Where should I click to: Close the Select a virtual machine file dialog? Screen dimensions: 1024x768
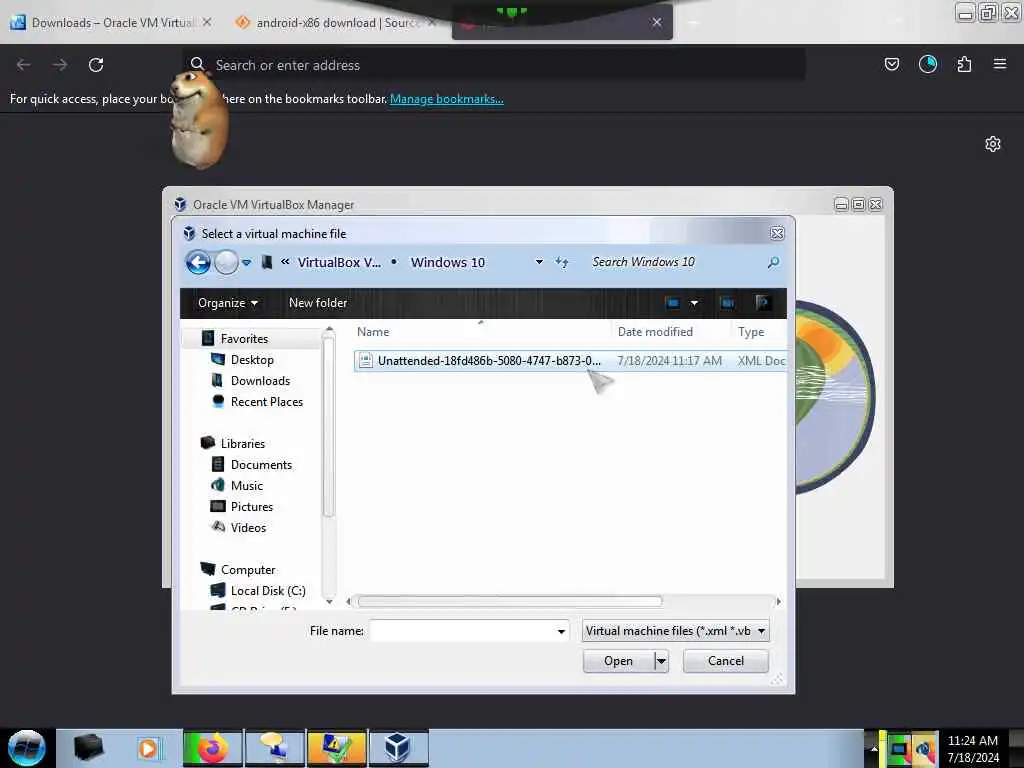[x=777, y=234]
